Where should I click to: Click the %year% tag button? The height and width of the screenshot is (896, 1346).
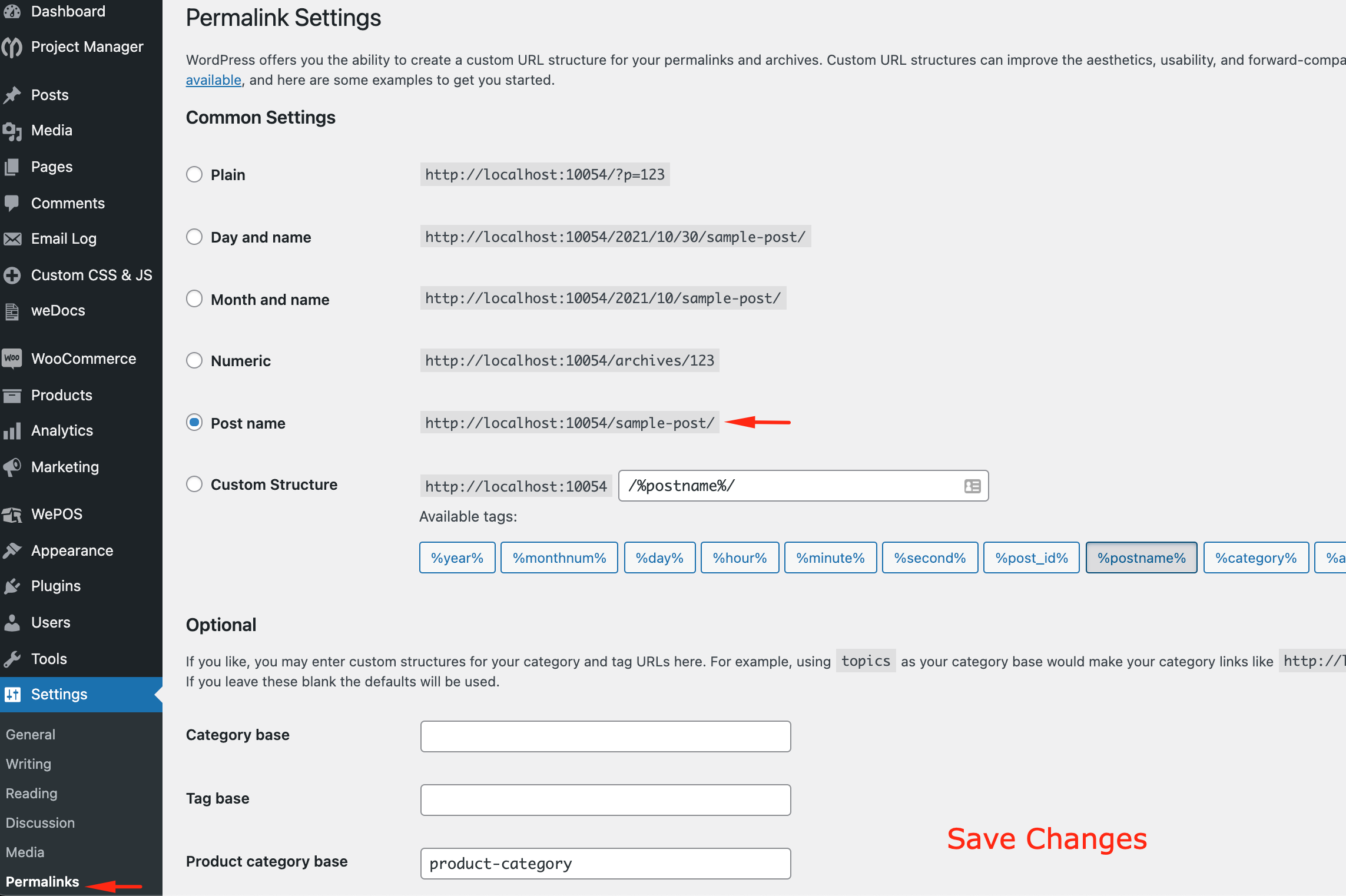457,558
